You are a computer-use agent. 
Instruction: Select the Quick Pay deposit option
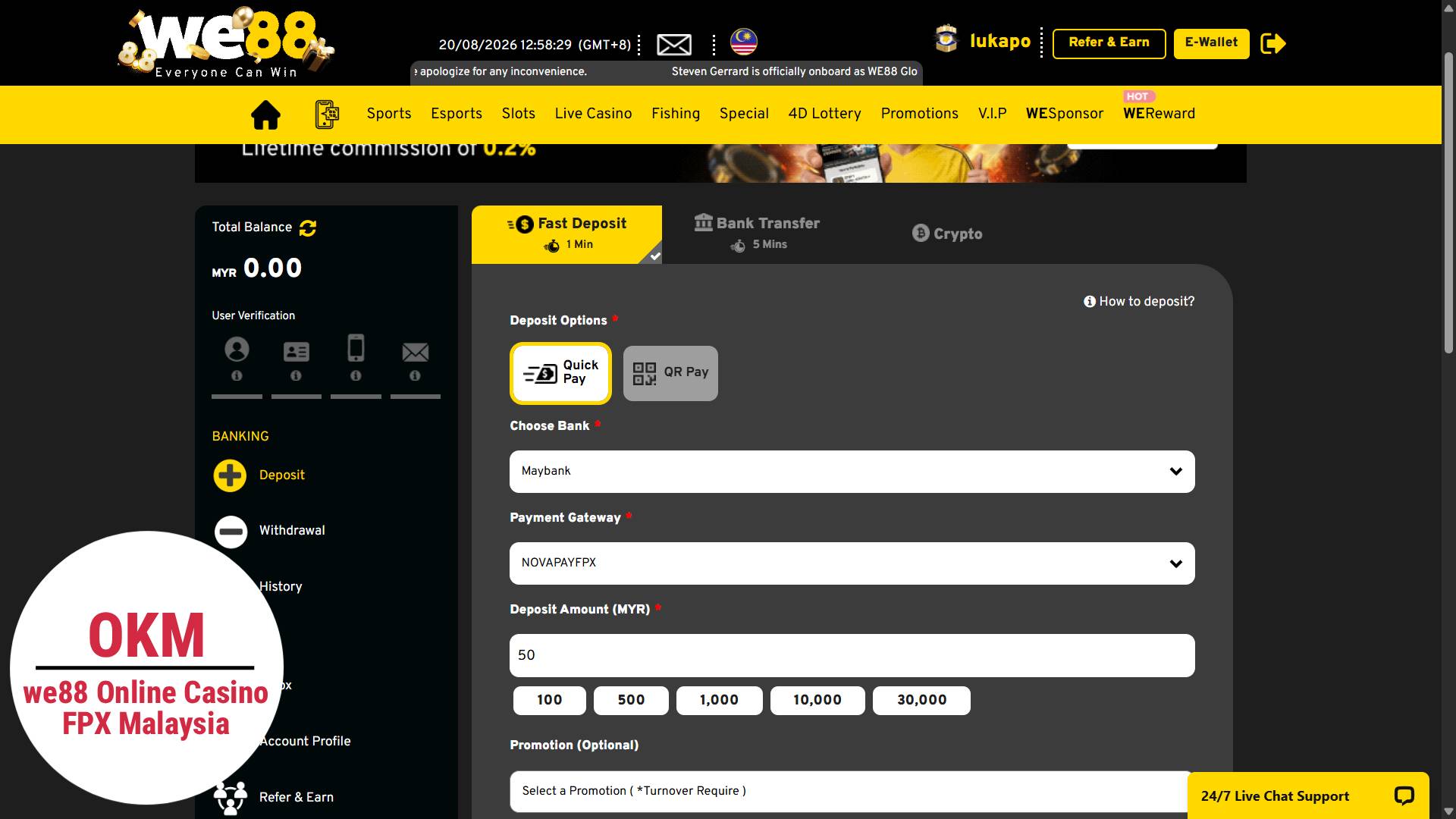(x=560, y=373)
